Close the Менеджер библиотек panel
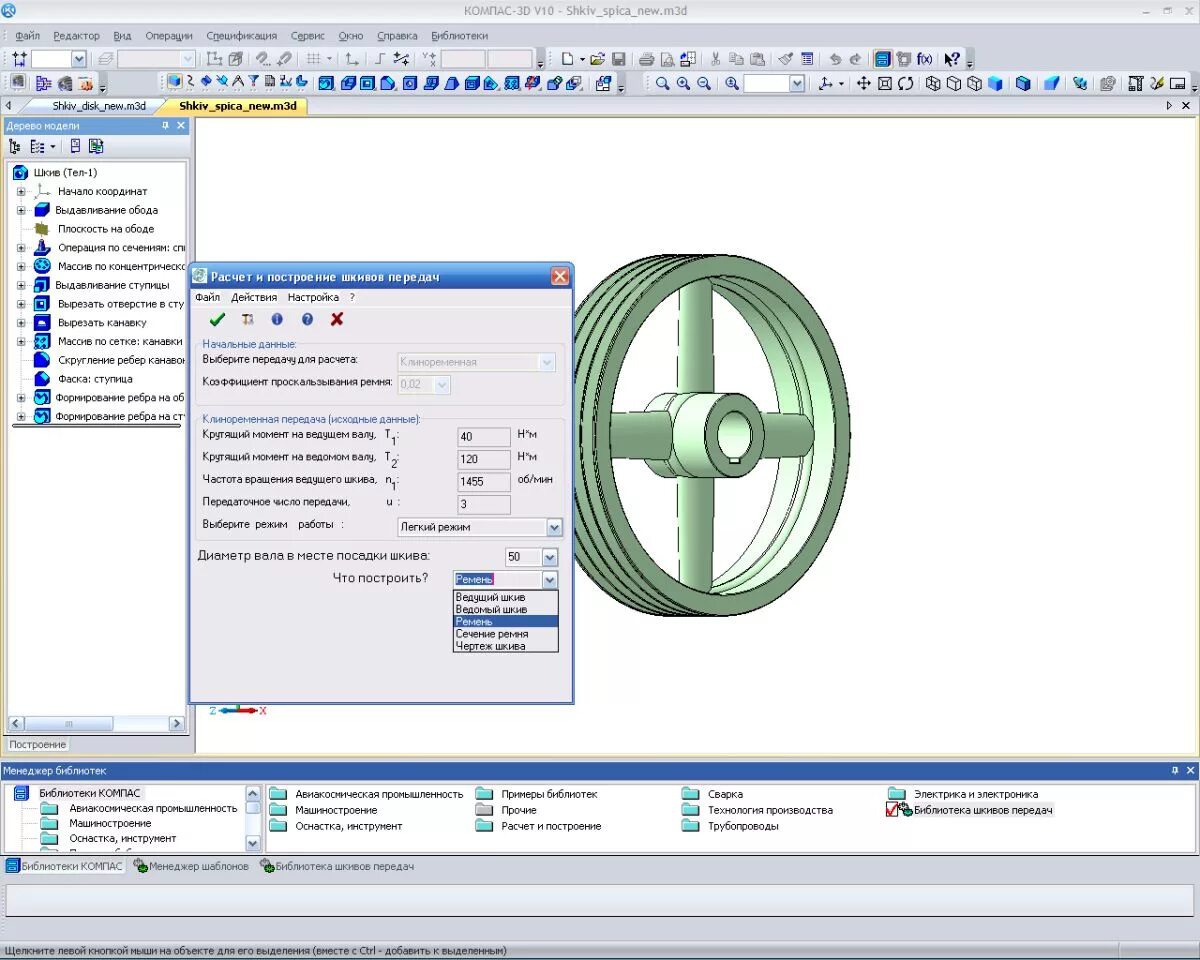The image size is (1200, 960). (1190, 771)
